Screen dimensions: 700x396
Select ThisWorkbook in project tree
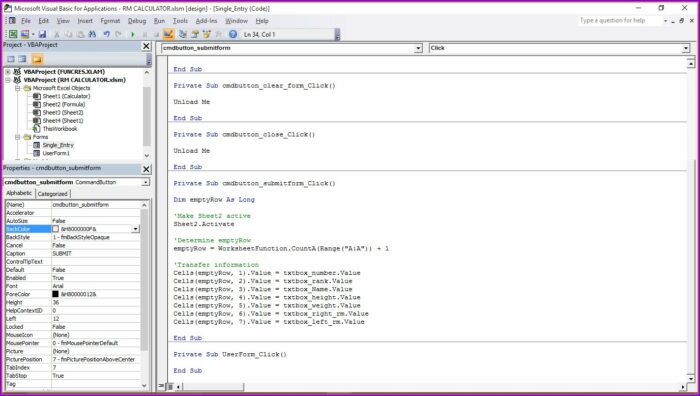pyautogui.click(x=60, y=129)
